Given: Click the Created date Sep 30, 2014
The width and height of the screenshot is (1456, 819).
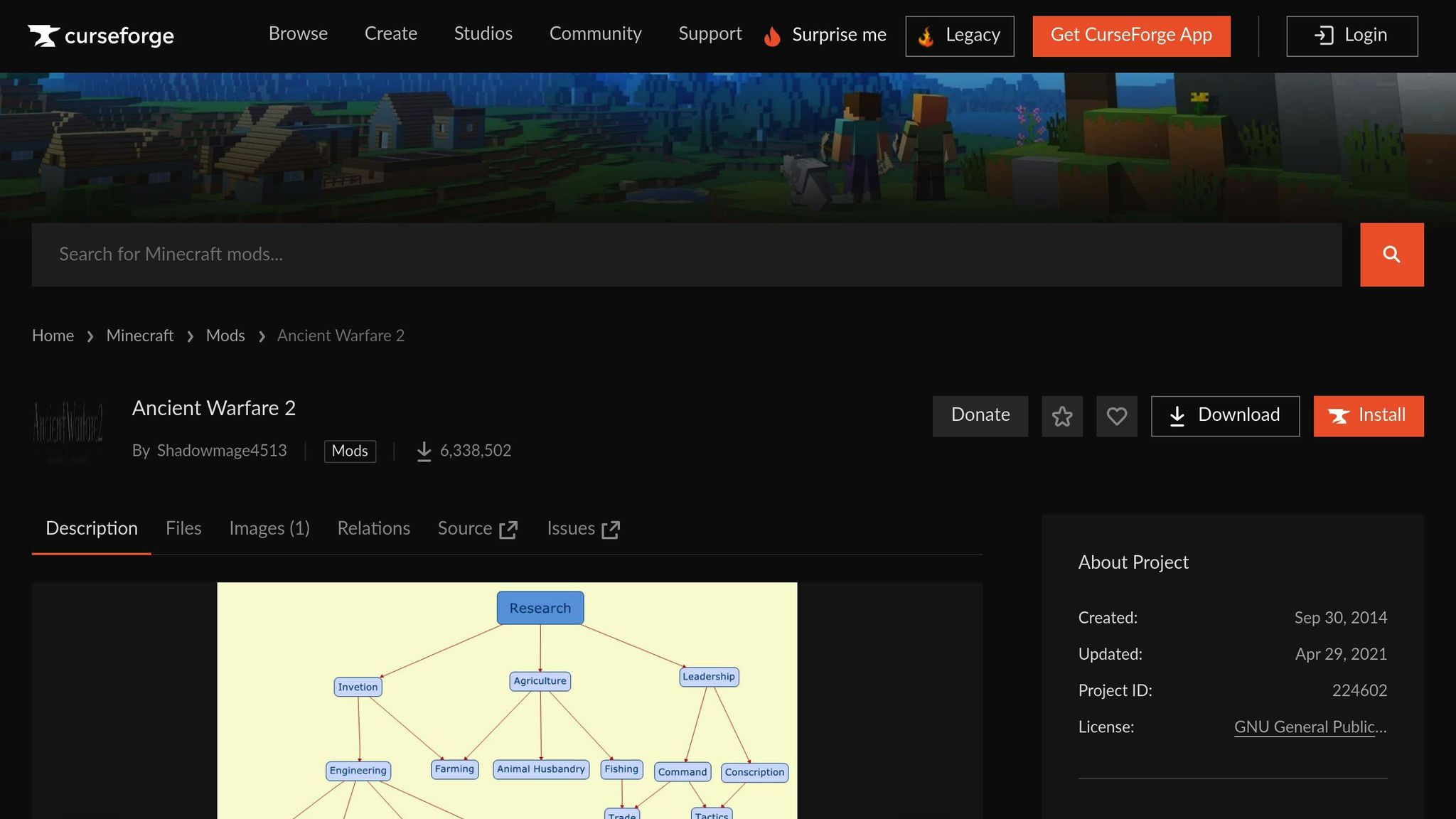Looking at the screenshot, I should (x=1340, y=619).
